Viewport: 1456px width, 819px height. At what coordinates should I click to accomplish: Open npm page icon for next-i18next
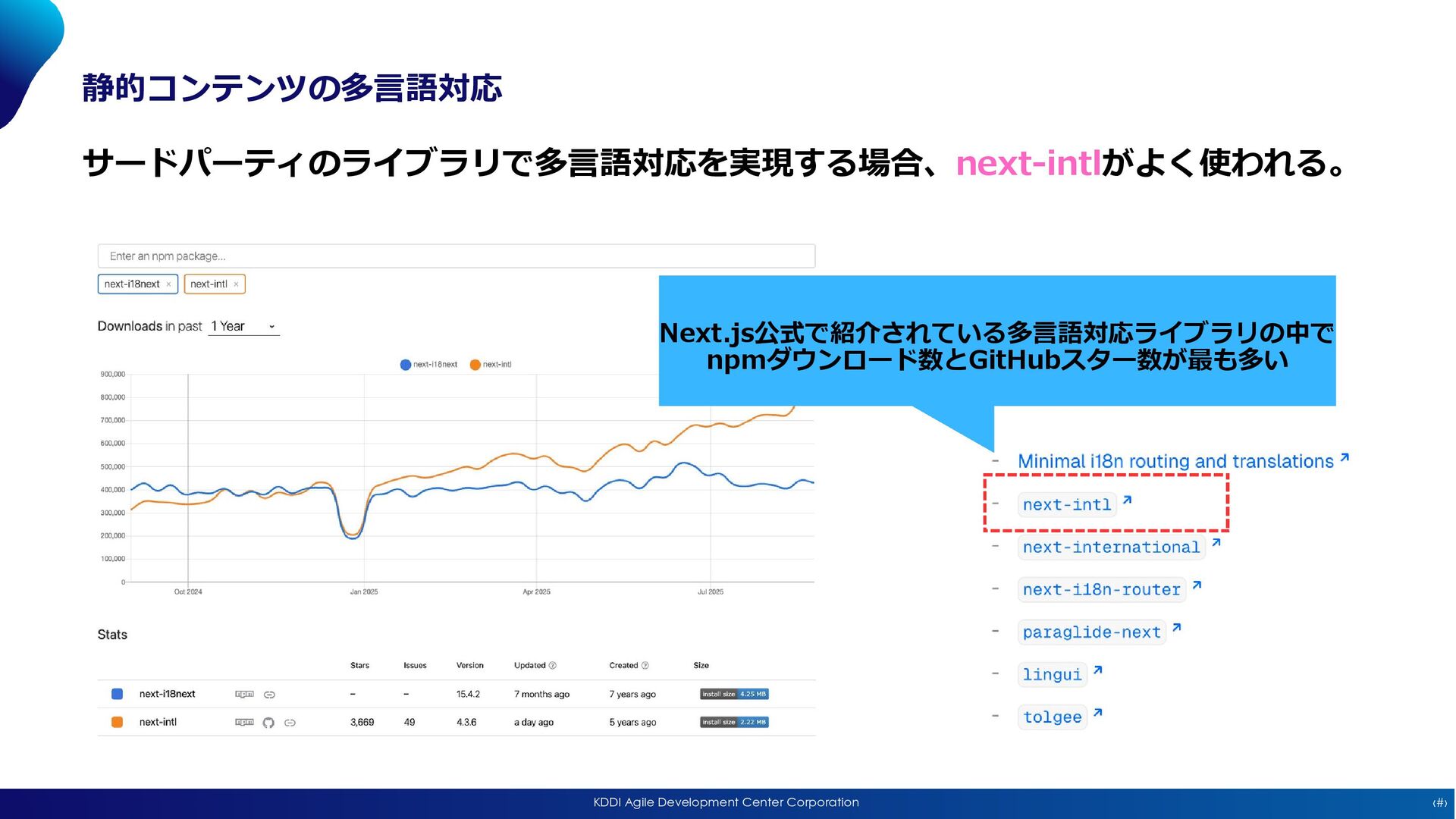pos(244,694)
